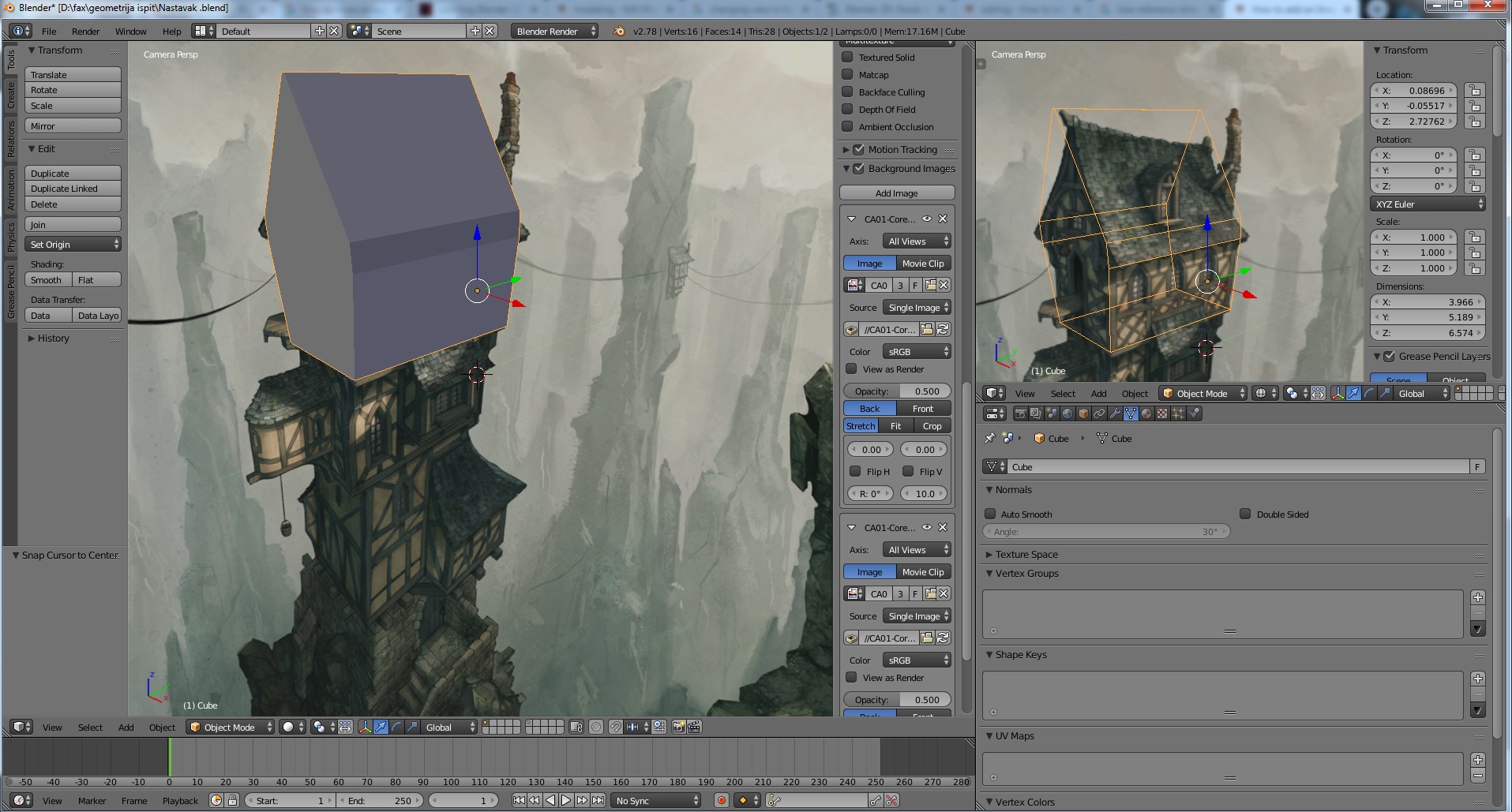
Task: Open the Render Layers properties tab
Action: coord(1036,413)
